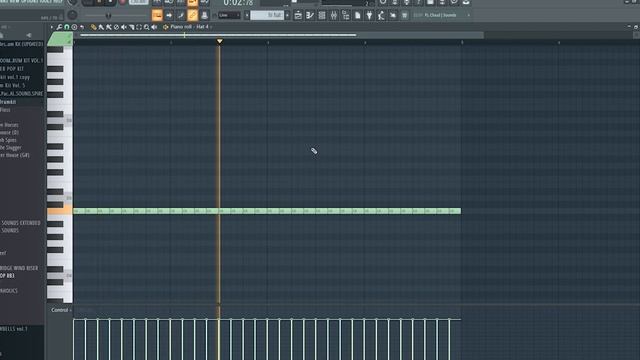Select the Draw pencil tool
Screen dimensions: 640x360
coord(93,27)
